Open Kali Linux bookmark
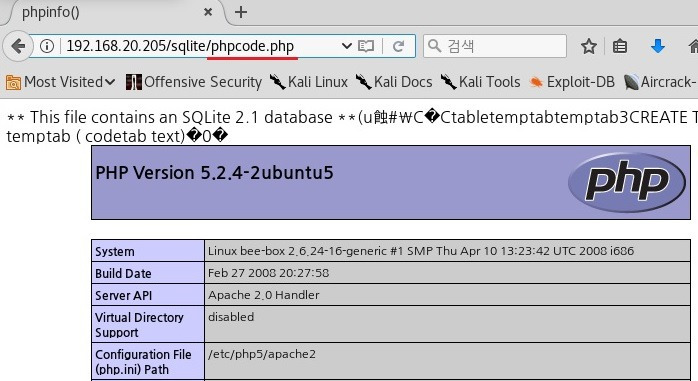The width and height of the screenshot is (698, 381). [308, 82]
